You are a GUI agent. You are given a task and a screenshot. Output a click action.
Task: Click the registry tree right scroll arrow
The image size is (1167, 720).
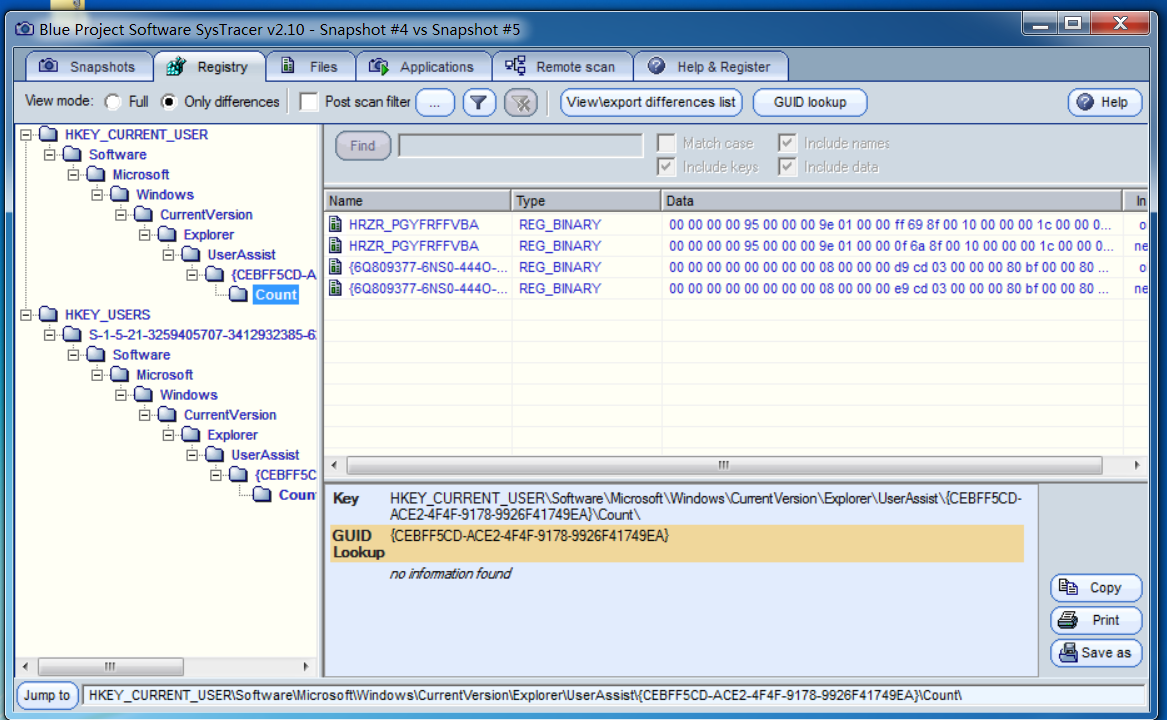point(306,666)
